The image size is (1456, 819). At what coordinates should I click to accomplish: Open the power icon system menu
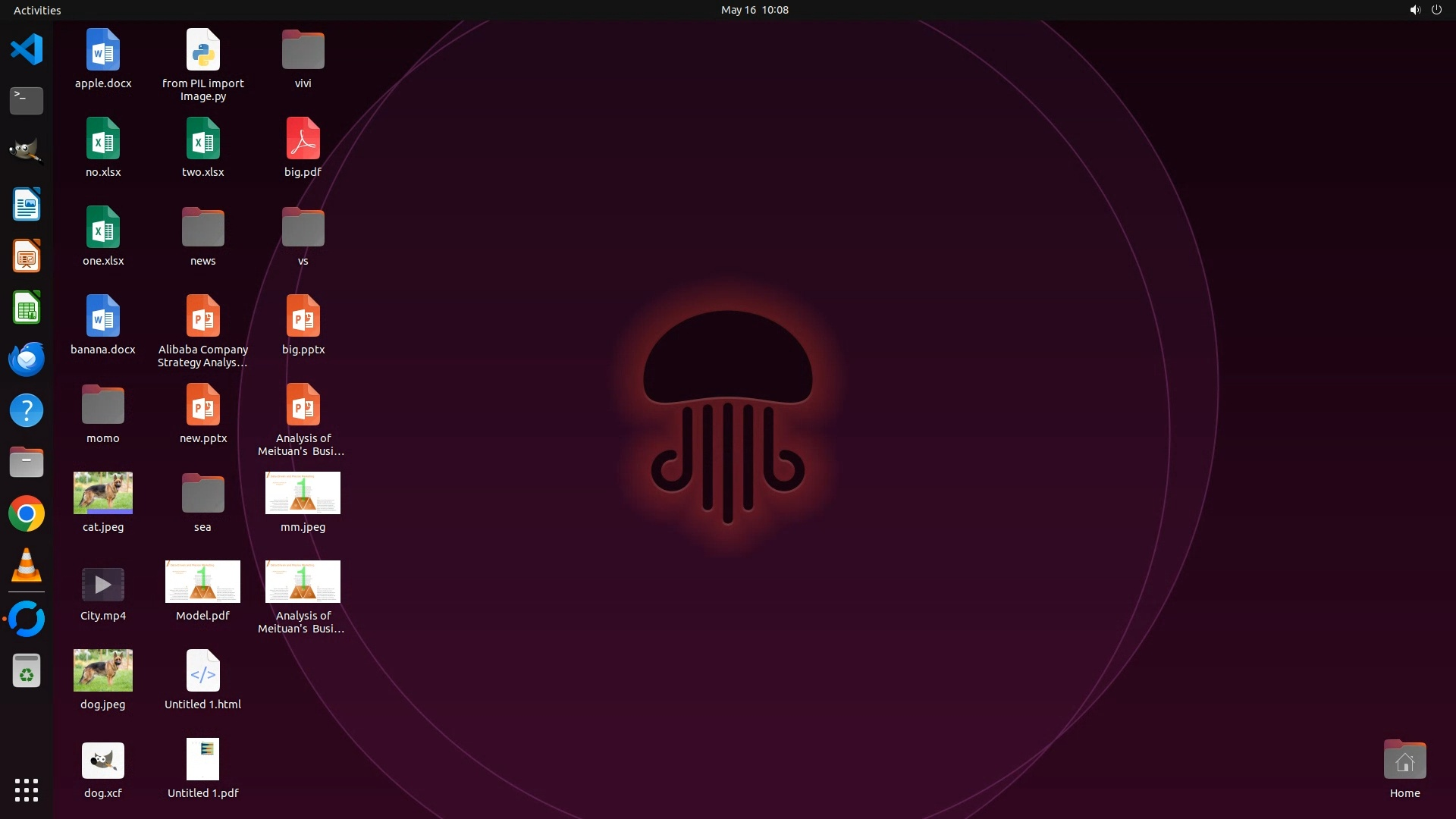[x=1436, y=10]
